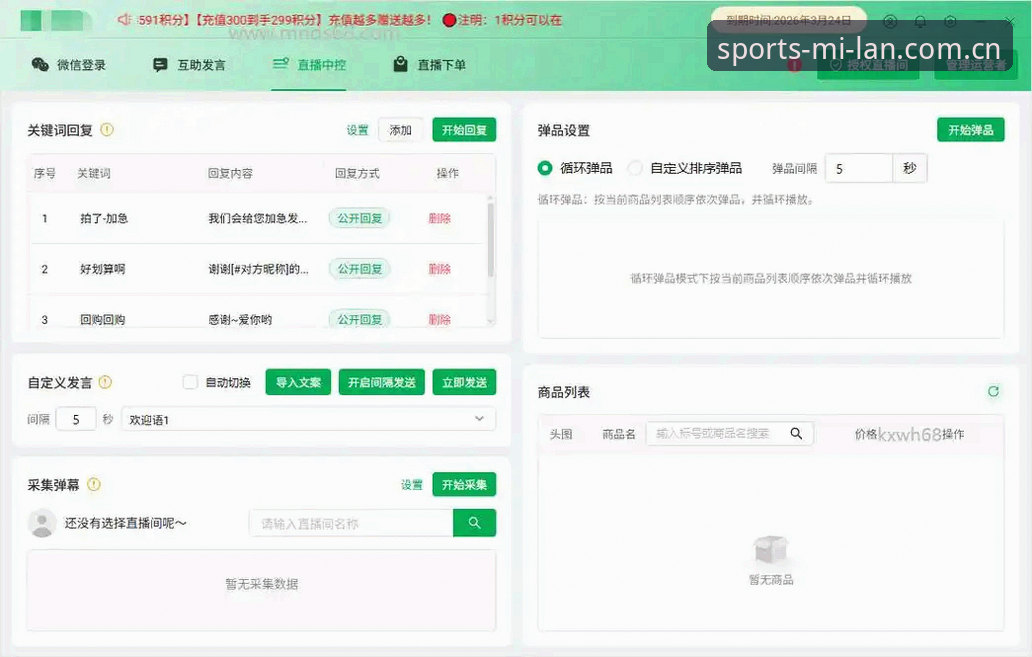Click the red scrolling announcement text
Screen dimensions: 1032x657
coord(349,20)
